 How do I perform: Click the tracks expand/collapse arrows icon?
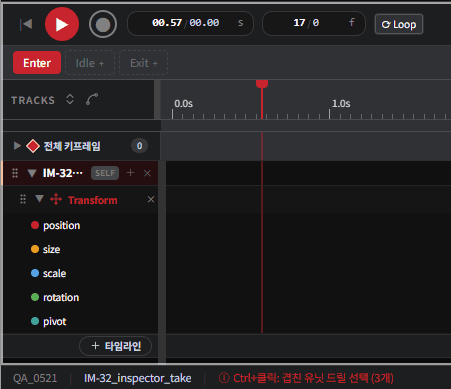(70, 99)
